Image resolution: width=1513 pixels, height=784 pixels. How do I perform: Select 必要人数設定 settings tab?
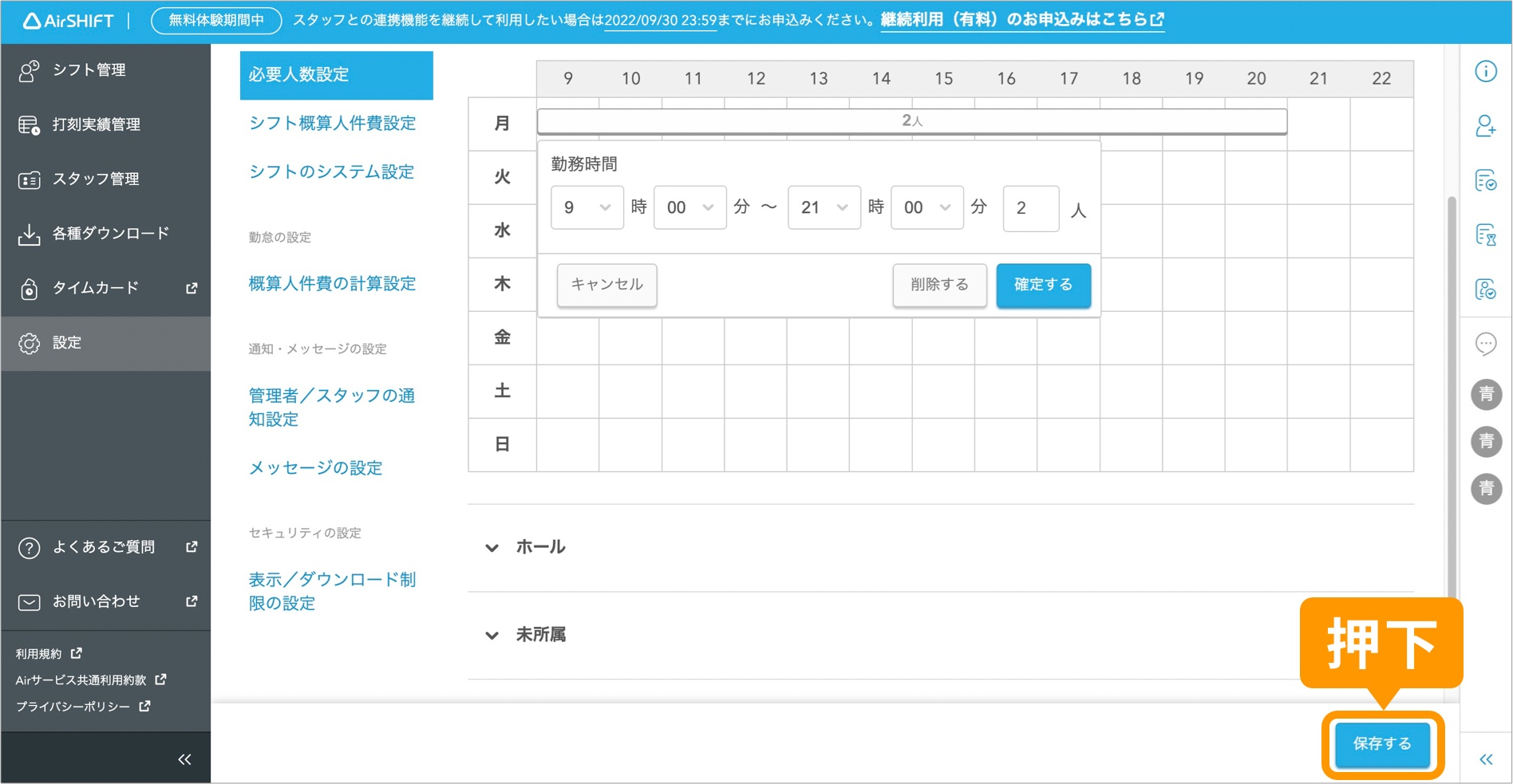click(336, 75)
